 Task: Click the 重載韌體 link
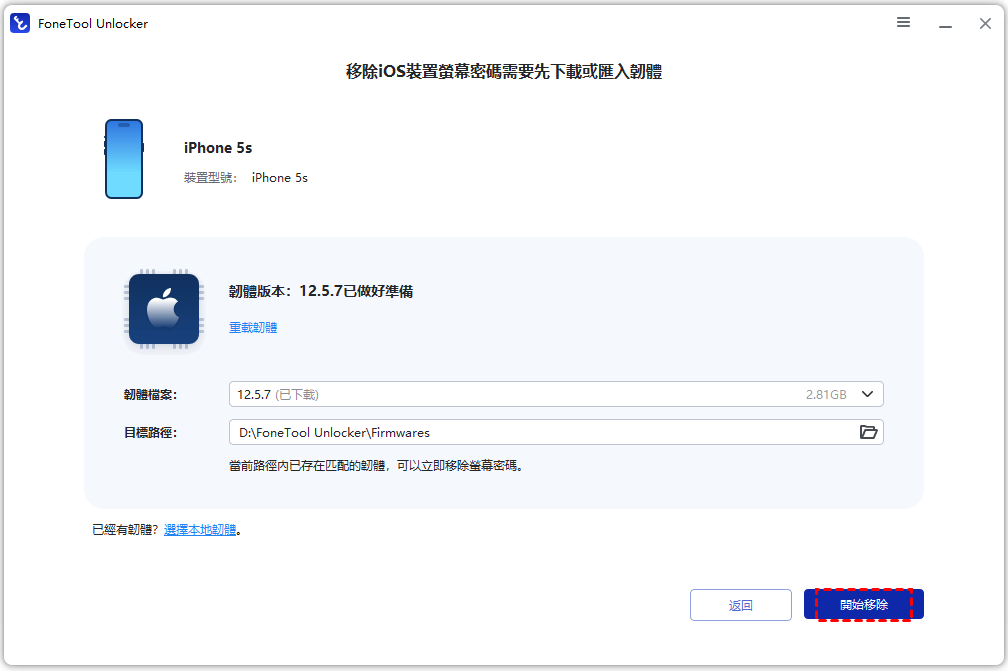(x=253, y=327)
